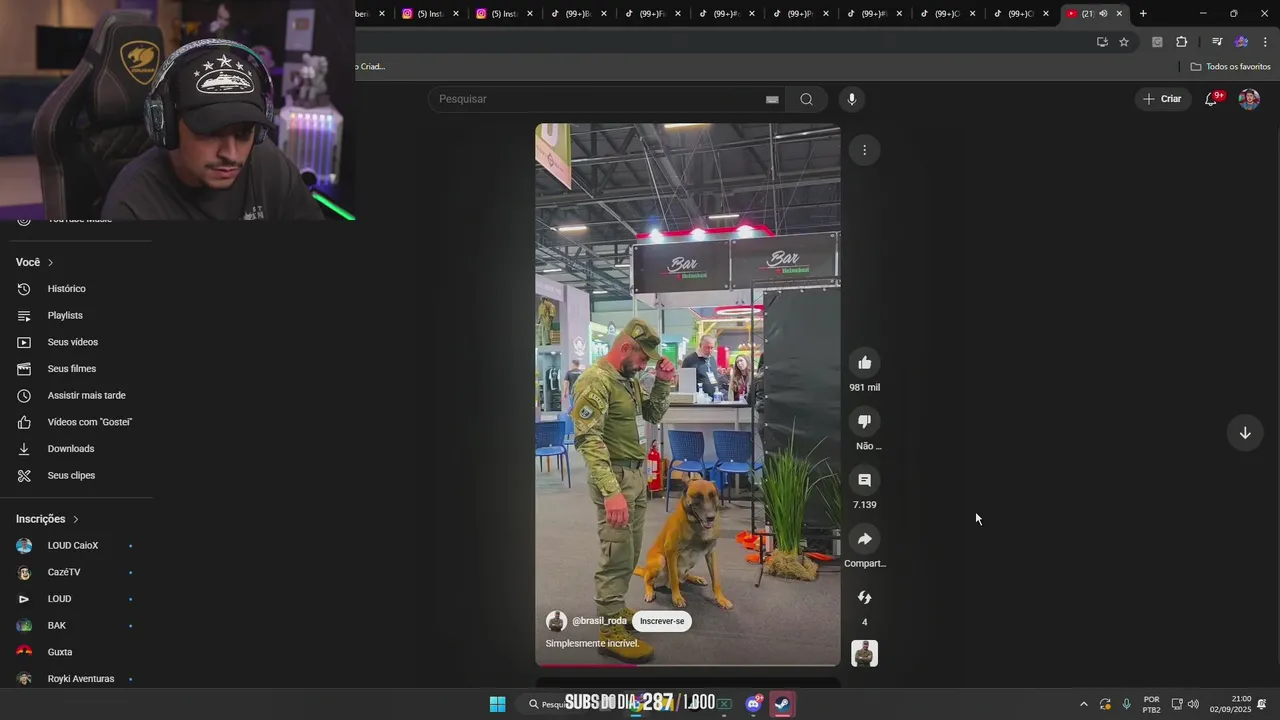
Task: Open Chrome media controls icon
Action: coord(1217,42)
